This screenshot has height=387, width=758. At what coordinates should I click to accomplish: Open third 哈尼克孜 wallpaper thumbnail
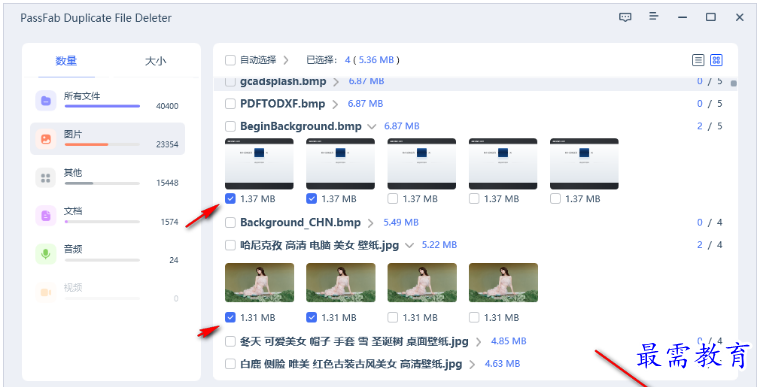[422, 283]
